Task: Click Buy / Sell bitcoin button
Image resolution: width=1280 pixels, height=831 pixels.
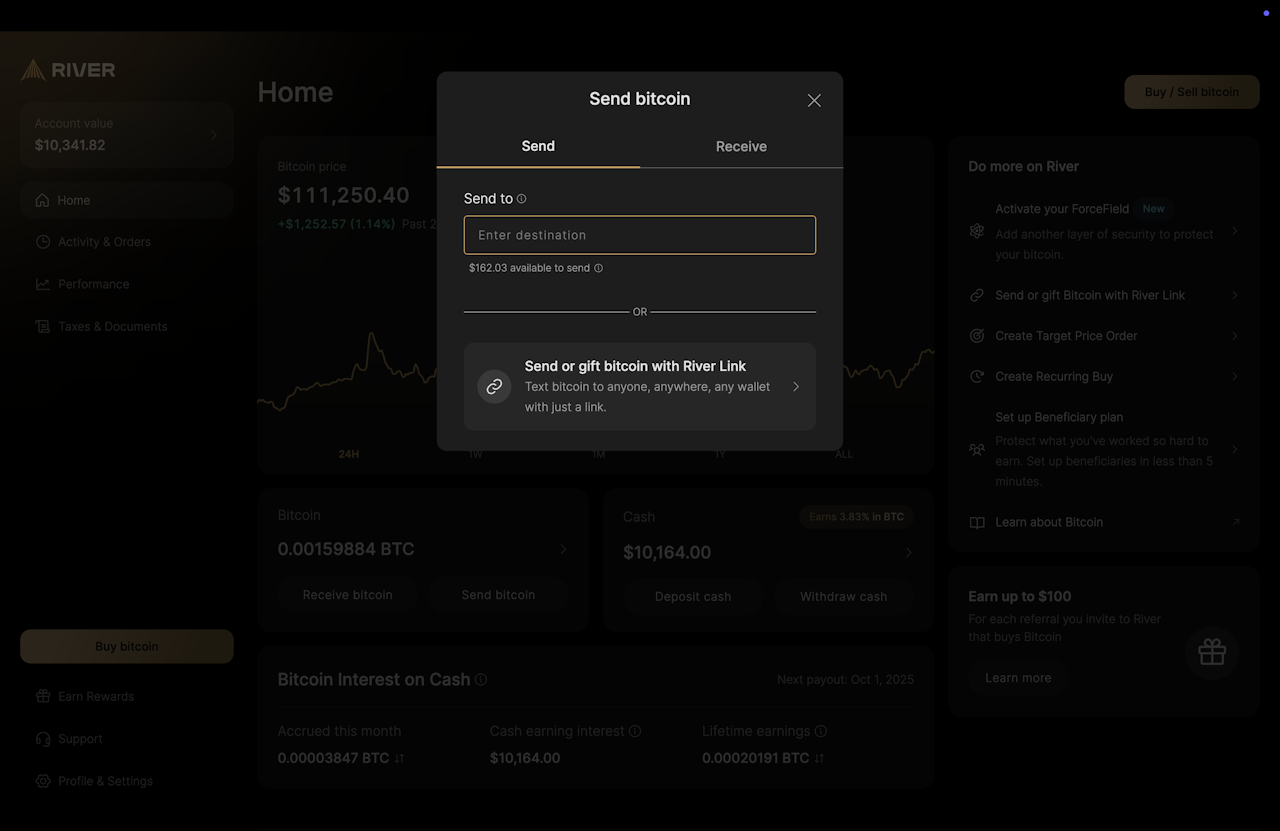Action: point(1192,92)
